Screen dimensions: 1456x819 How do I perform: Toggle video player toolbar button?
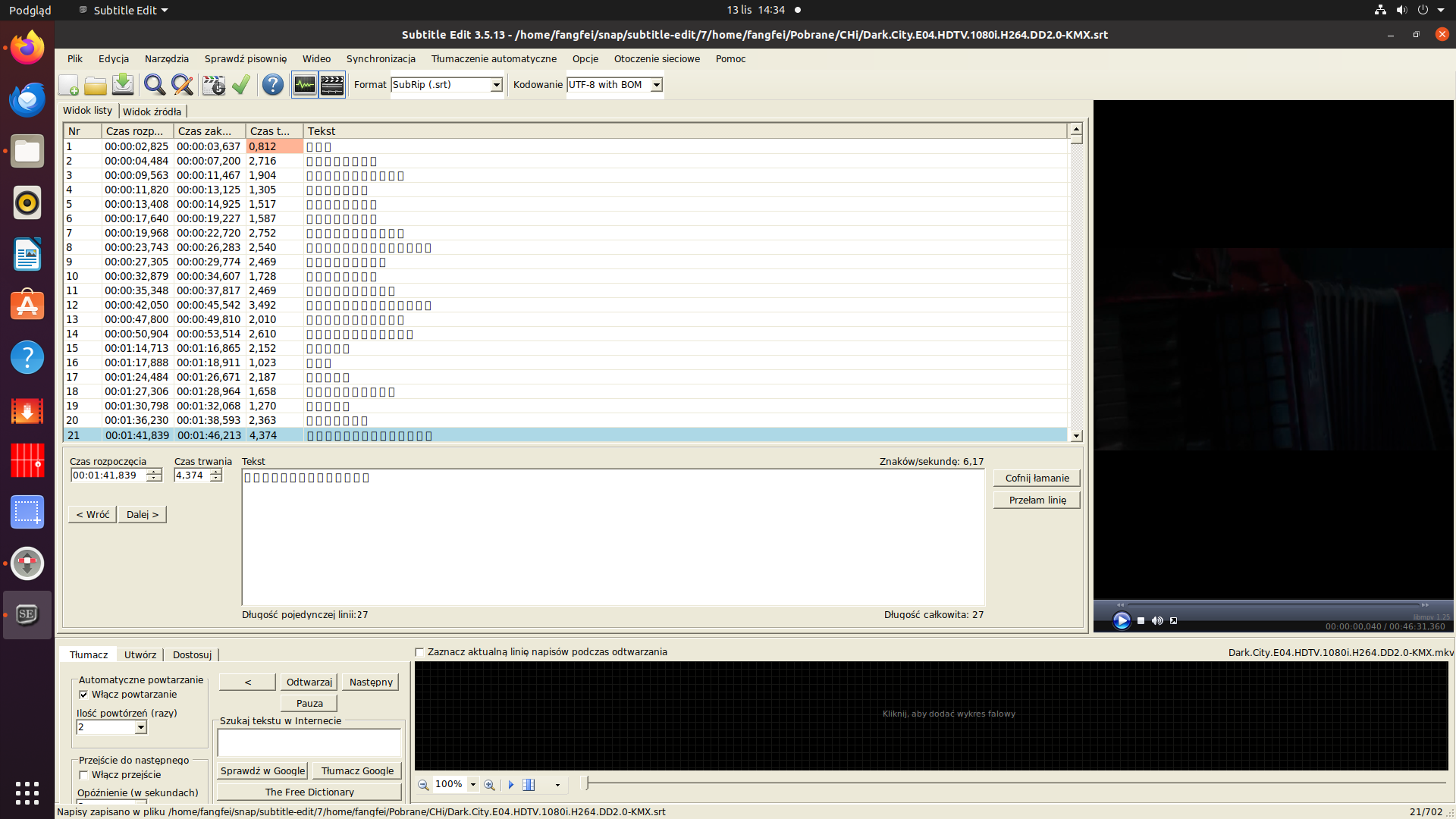click(332, 85)
